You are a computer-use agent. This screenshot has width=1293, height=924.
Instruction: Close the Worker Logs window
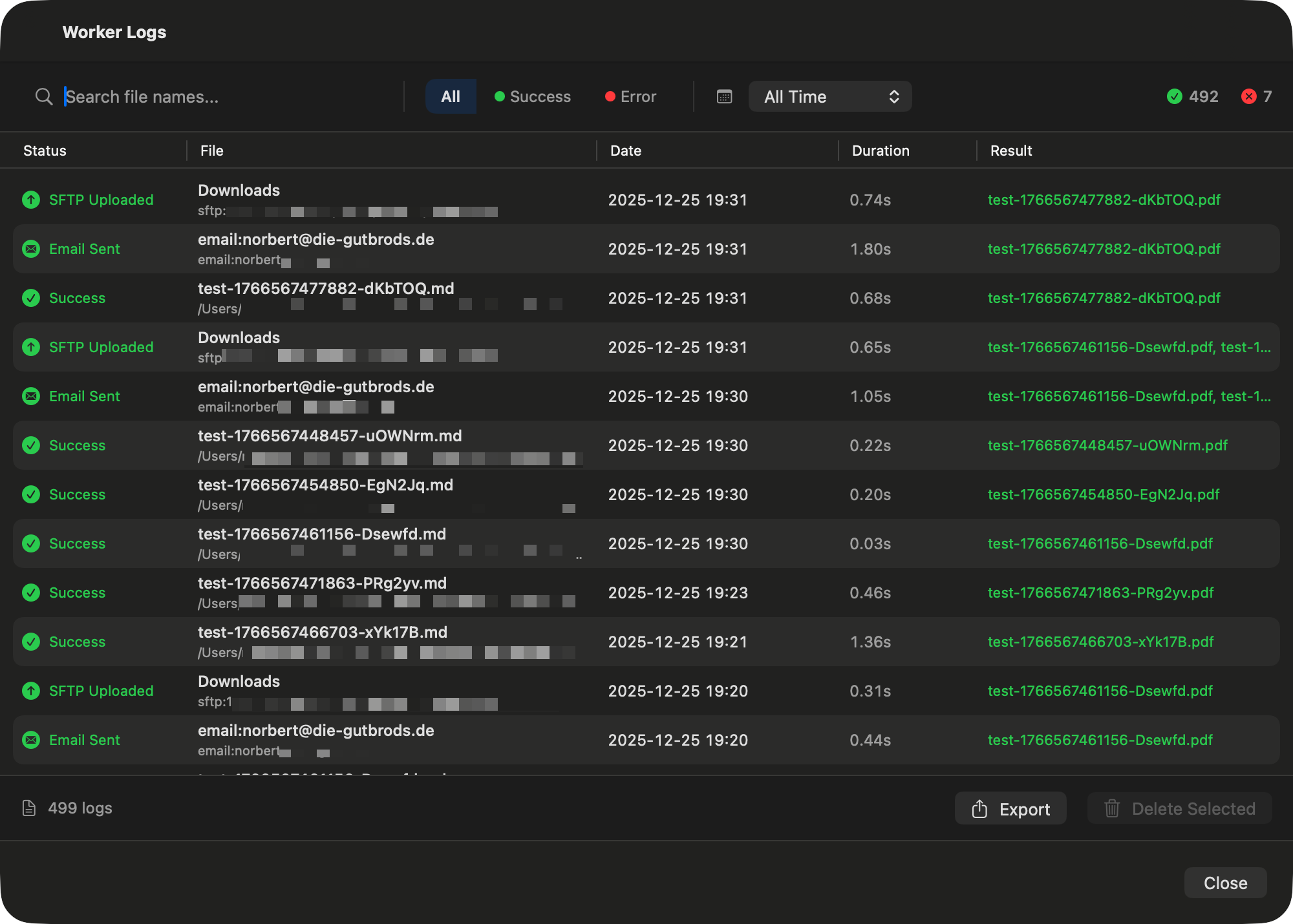1225,883
